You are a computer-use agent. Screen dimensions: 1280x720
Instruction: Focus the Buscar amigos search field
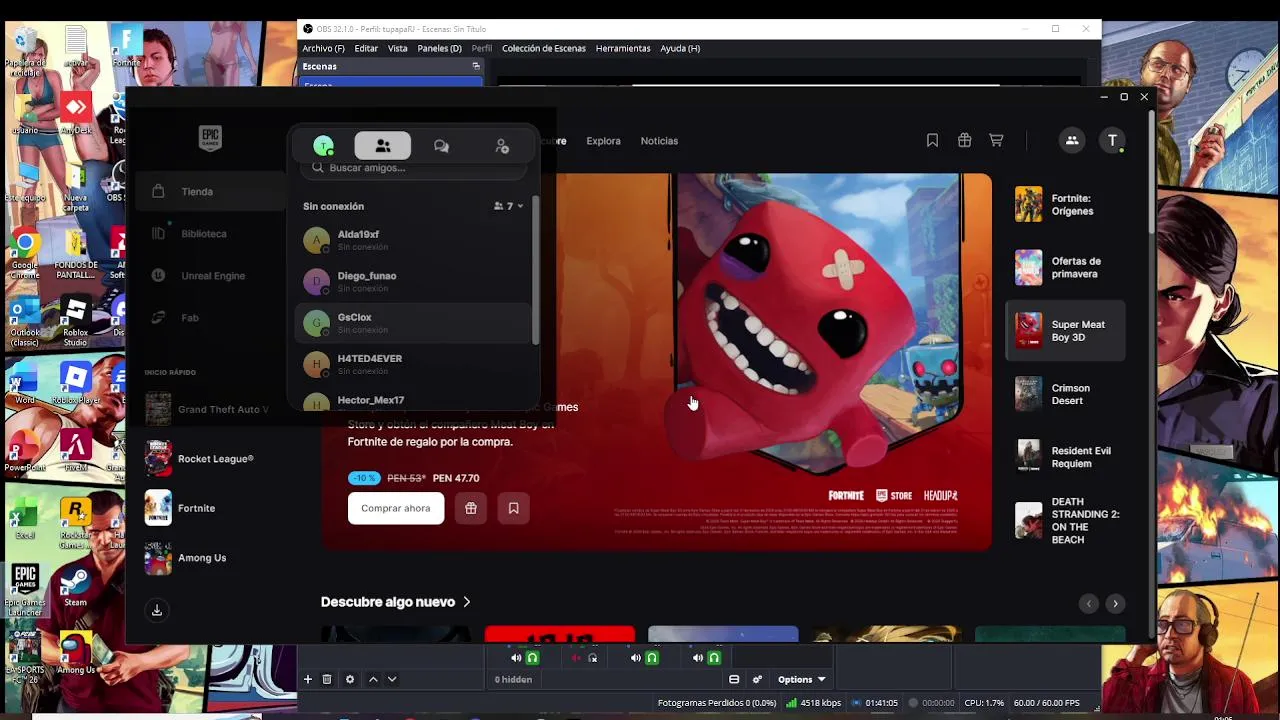click(415, 168)
